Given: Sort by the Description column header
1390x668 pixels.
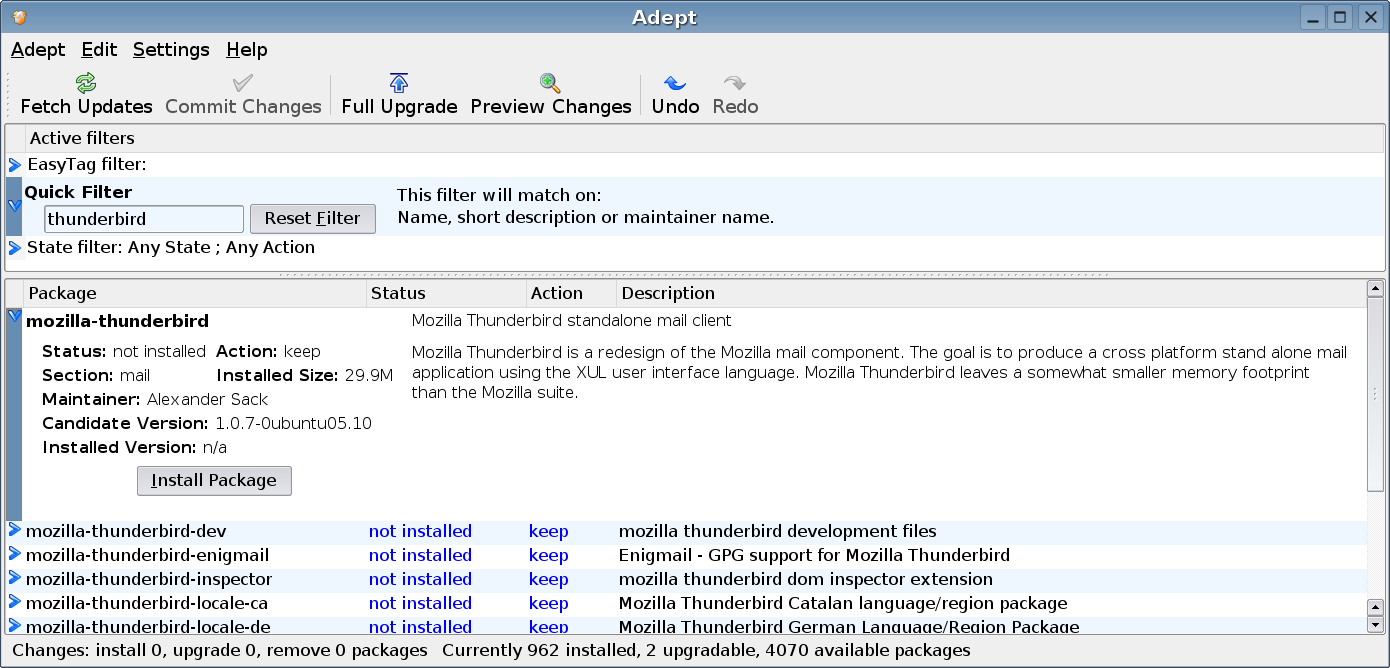Looking at the screenshot, I should [x=991, y=293].
